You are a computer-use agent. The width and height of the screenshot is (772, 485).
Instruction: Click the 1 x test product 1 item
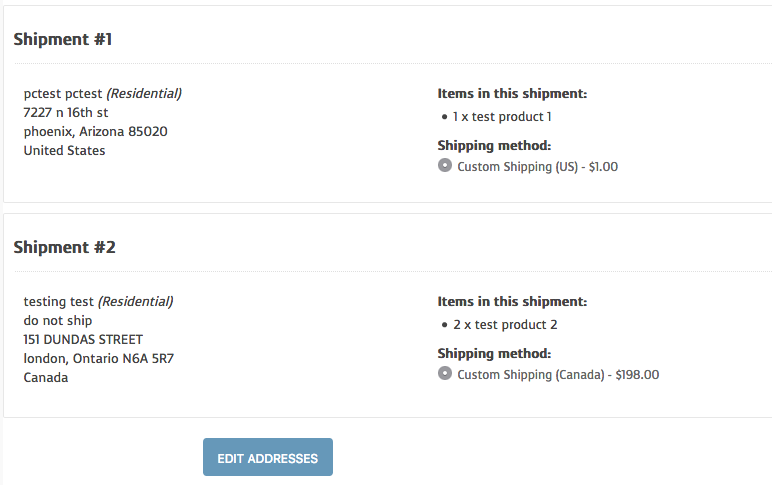point(502,117)
